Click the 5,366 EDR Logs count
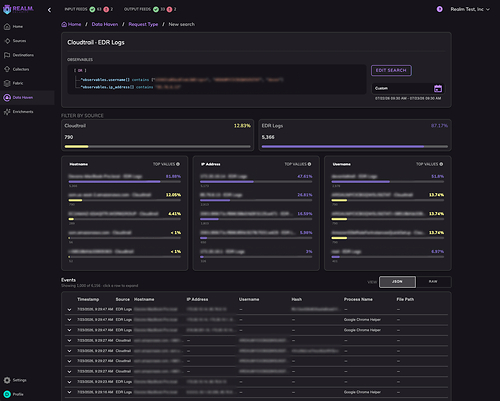This screenshot has width=500, height=401. [x=268, y=137]
